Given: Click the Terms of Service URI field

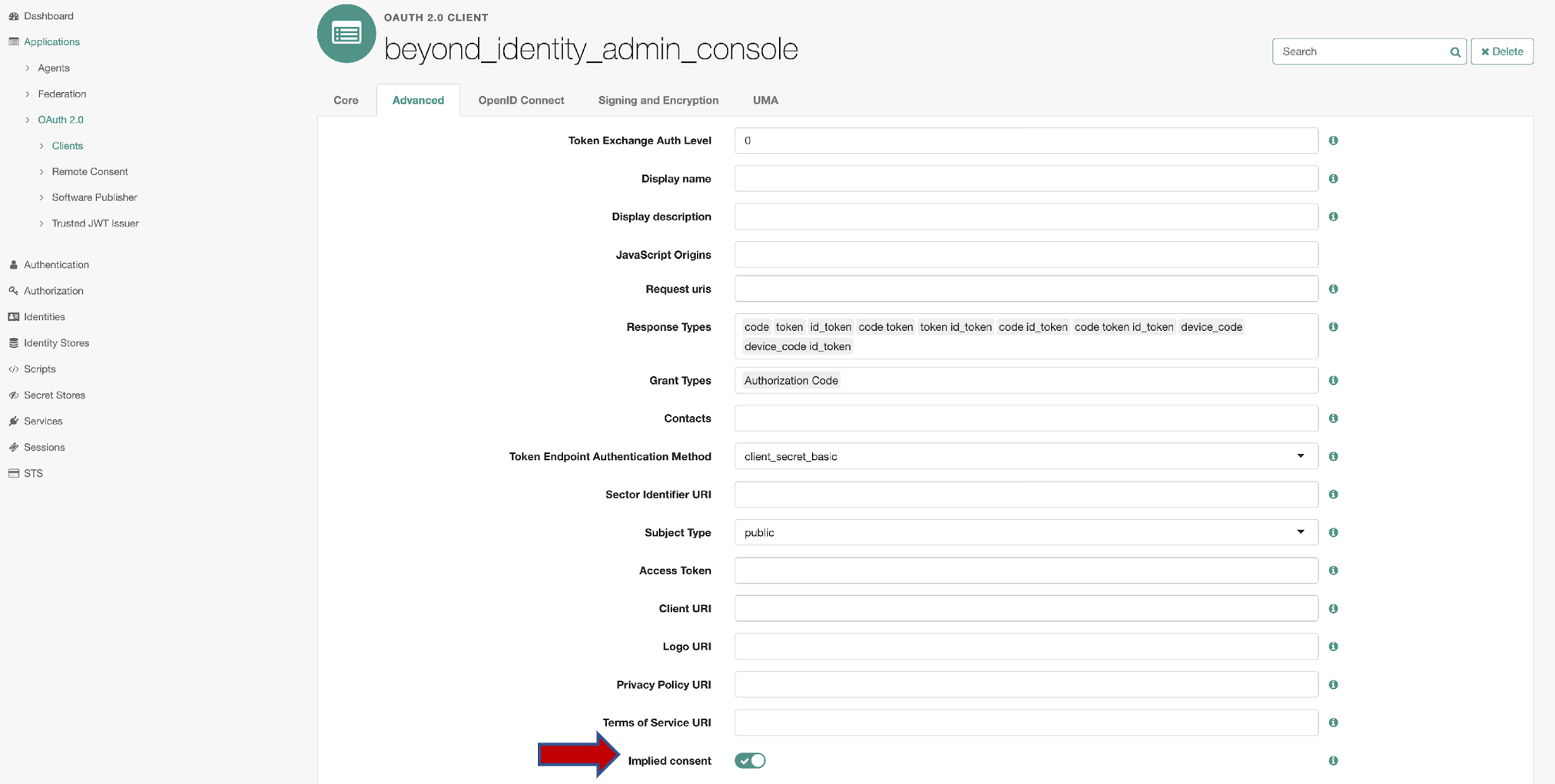Looking at the screenshot, I should (x=1026, y=723).
